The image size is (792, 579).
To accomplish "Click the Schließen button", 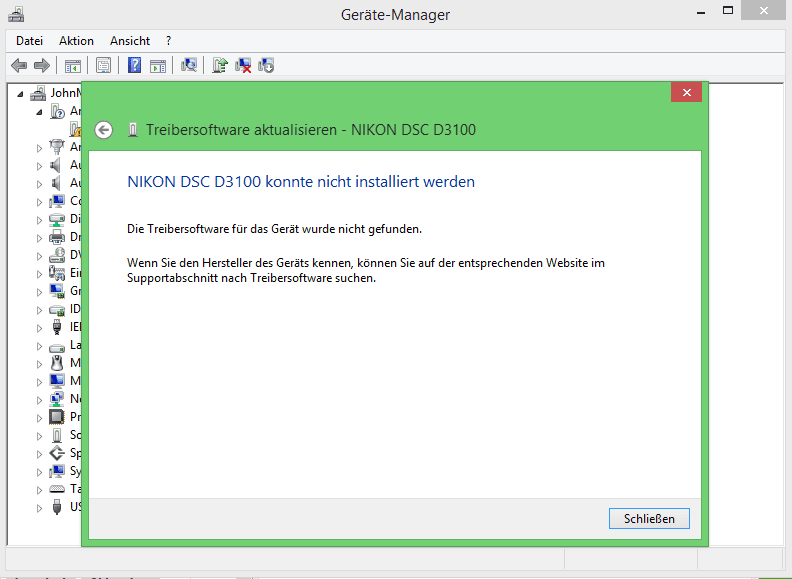I will [x=649, y=519].
